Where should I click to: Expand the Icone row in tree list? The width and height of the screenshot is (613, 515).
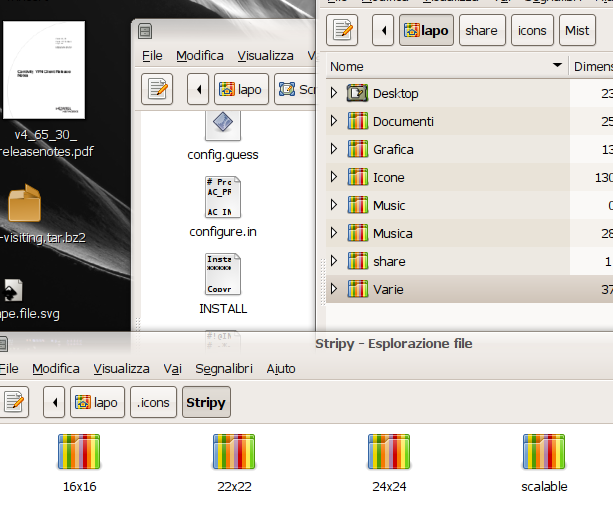tap(333, 176)
